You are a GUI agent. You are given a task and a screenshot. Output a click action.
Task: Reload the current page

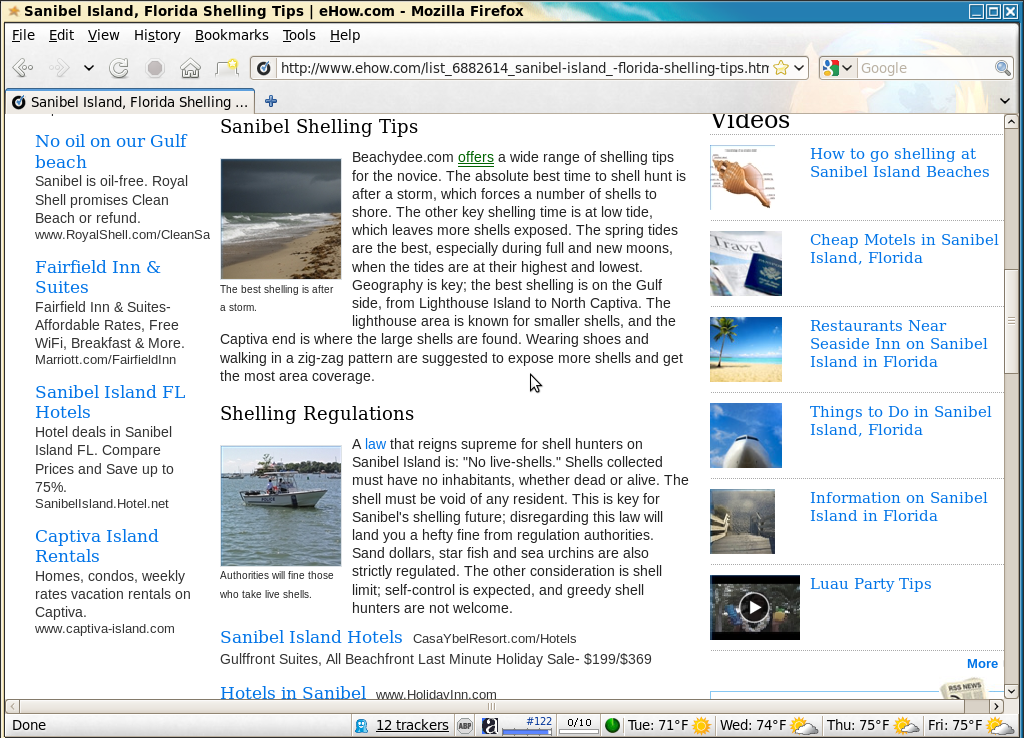coord(119,67)
